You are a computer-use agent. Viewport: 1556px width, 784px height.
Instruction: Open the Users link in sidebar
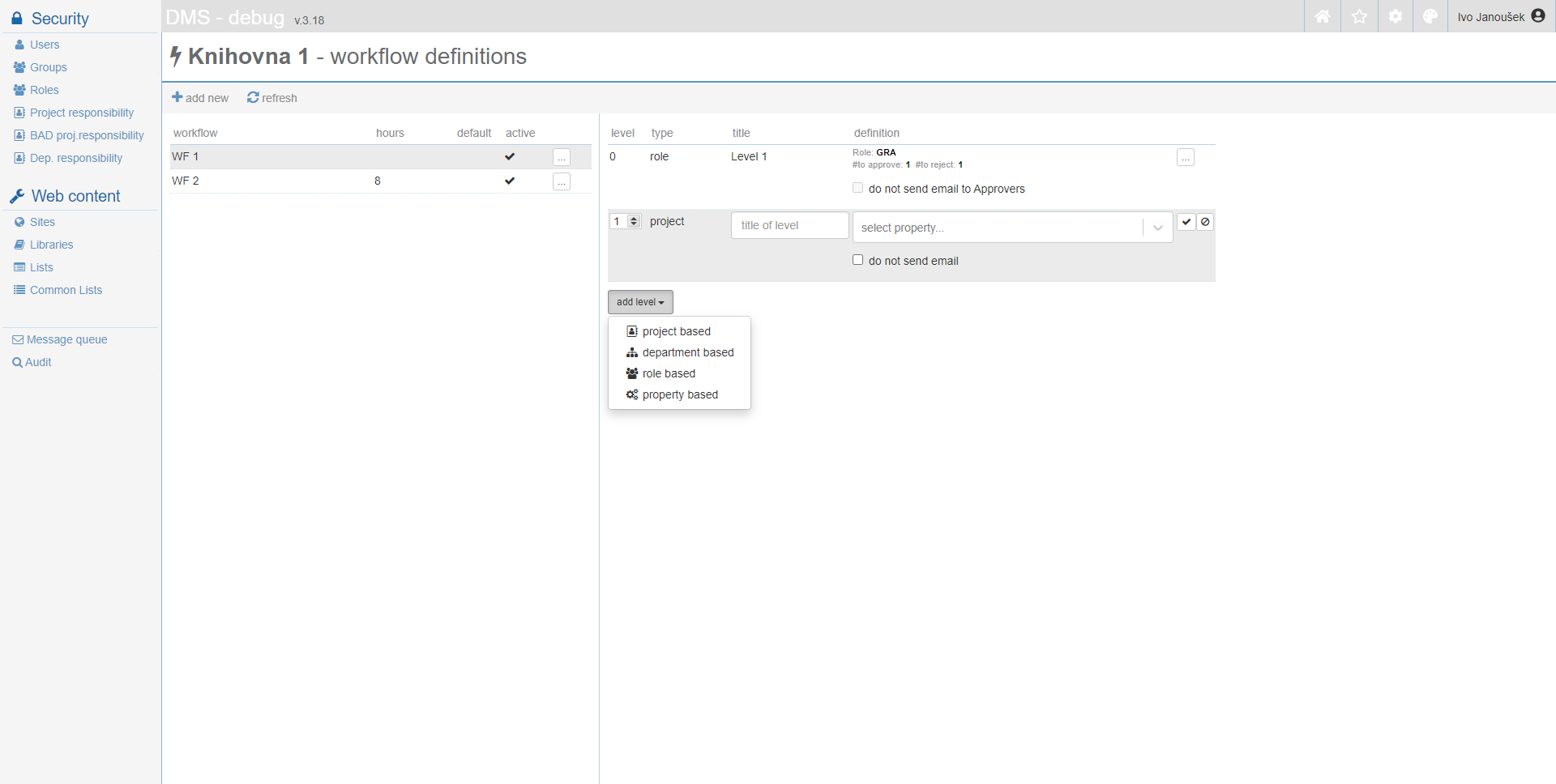45,45
